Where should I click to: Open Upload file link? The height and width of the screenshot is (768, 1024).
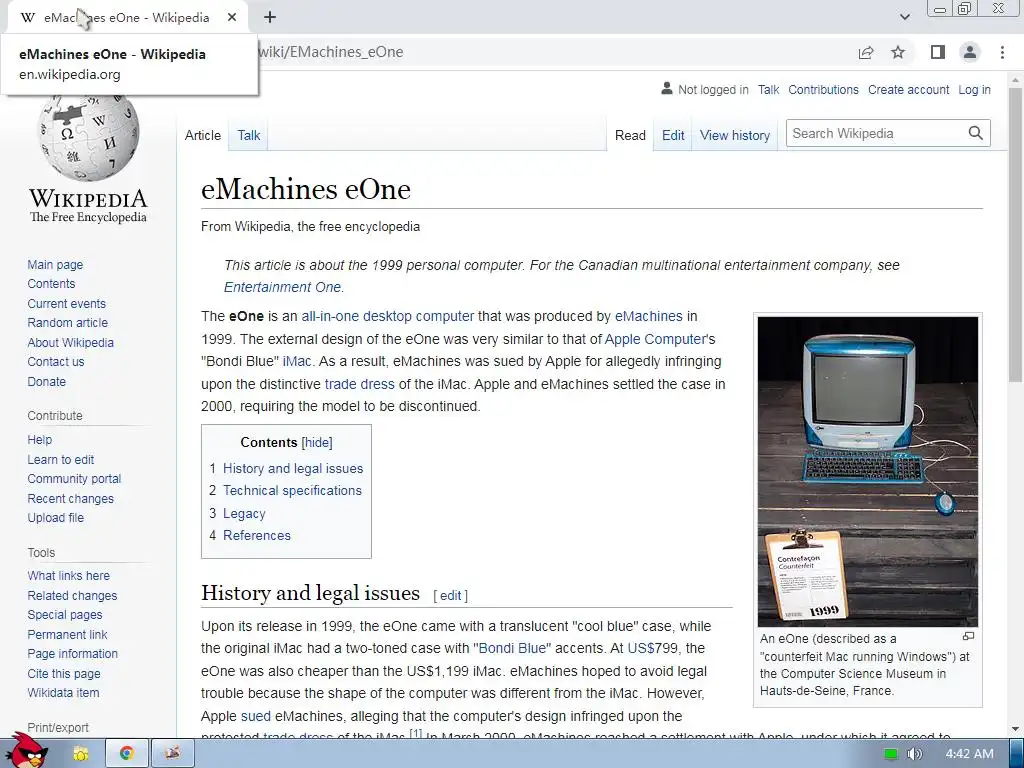[x=56, y=518]
